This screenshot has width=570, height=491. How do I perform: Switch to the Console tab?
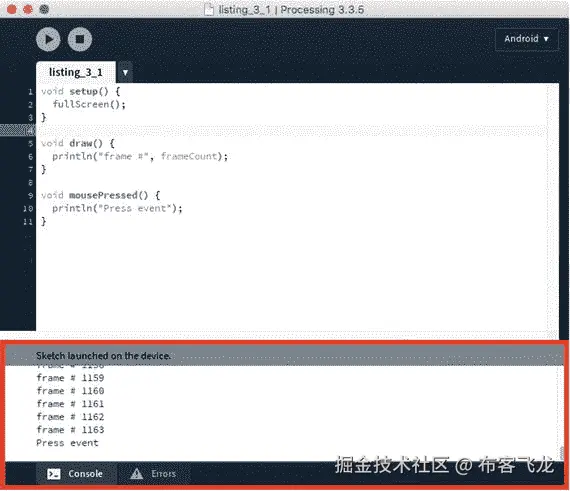click(76, 474)
